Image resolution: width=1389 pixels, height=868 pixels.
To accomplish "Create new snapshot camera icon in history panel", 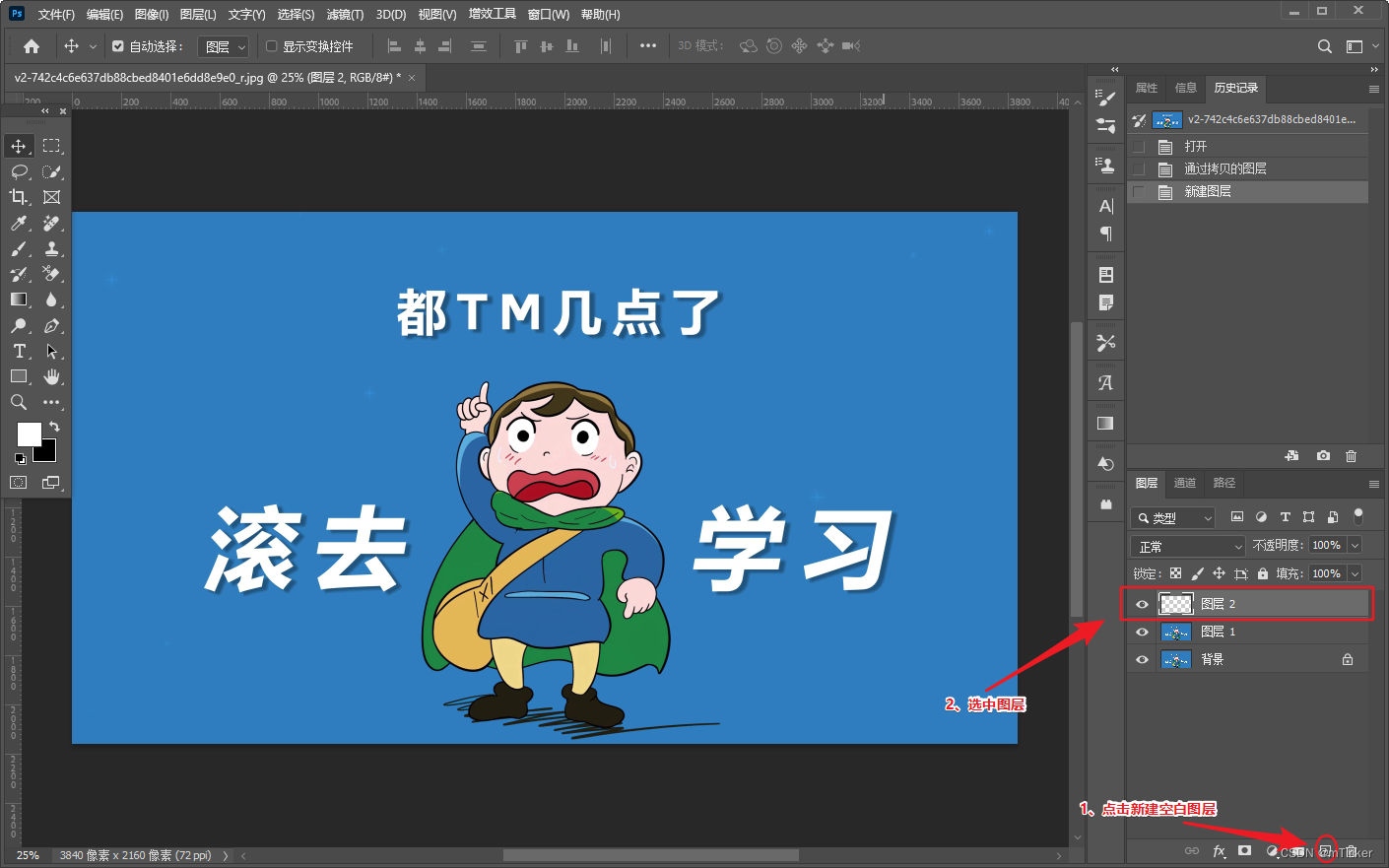I will point(1323,455).
